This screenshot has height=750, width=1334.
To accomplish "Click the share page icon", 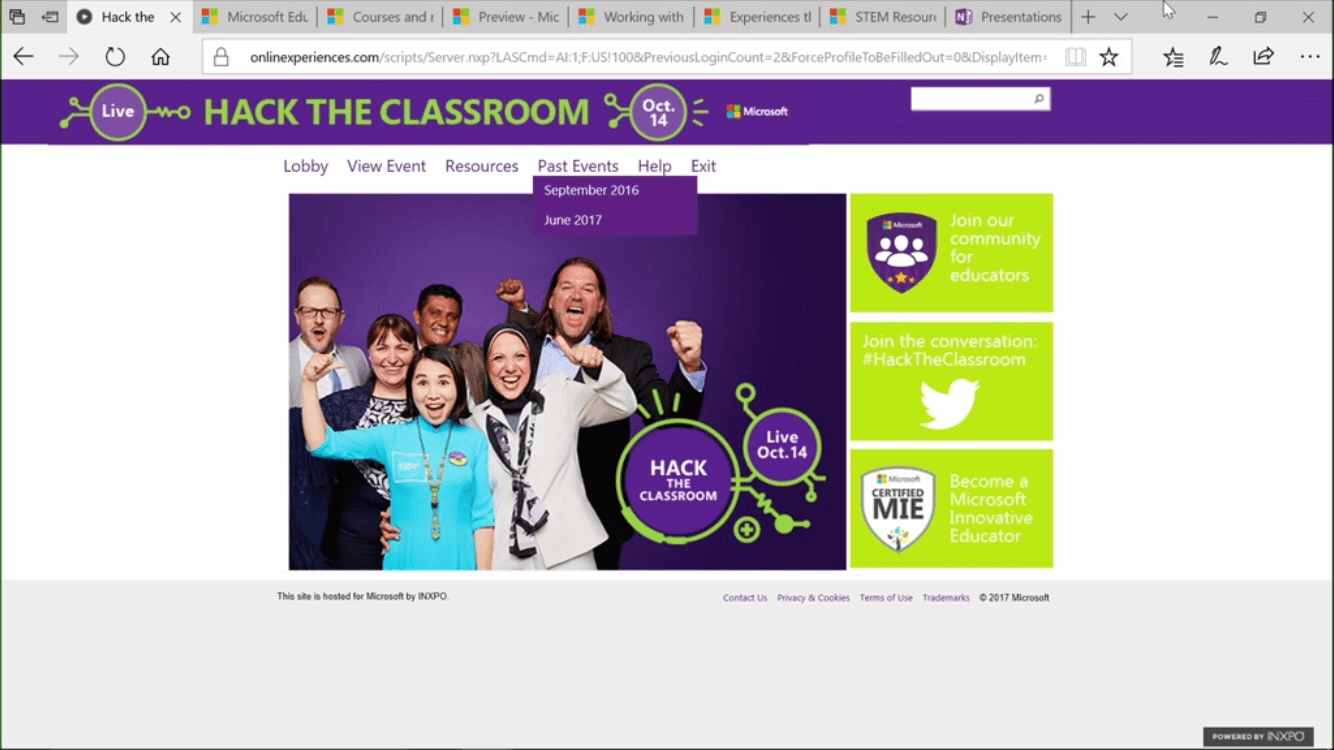I will 1263,57.
